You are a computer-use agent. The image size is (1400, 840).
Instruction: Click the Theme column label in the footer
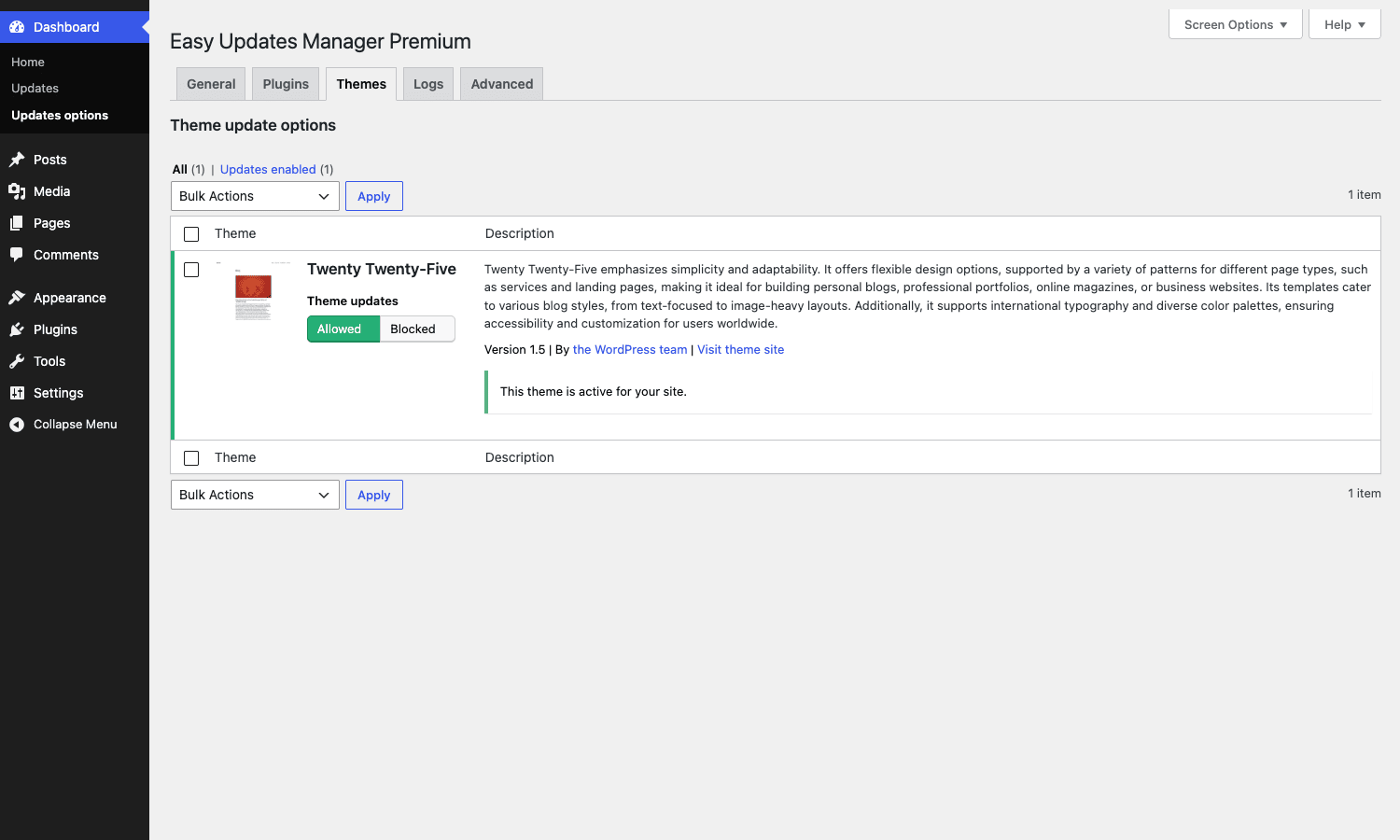point(235,457)
